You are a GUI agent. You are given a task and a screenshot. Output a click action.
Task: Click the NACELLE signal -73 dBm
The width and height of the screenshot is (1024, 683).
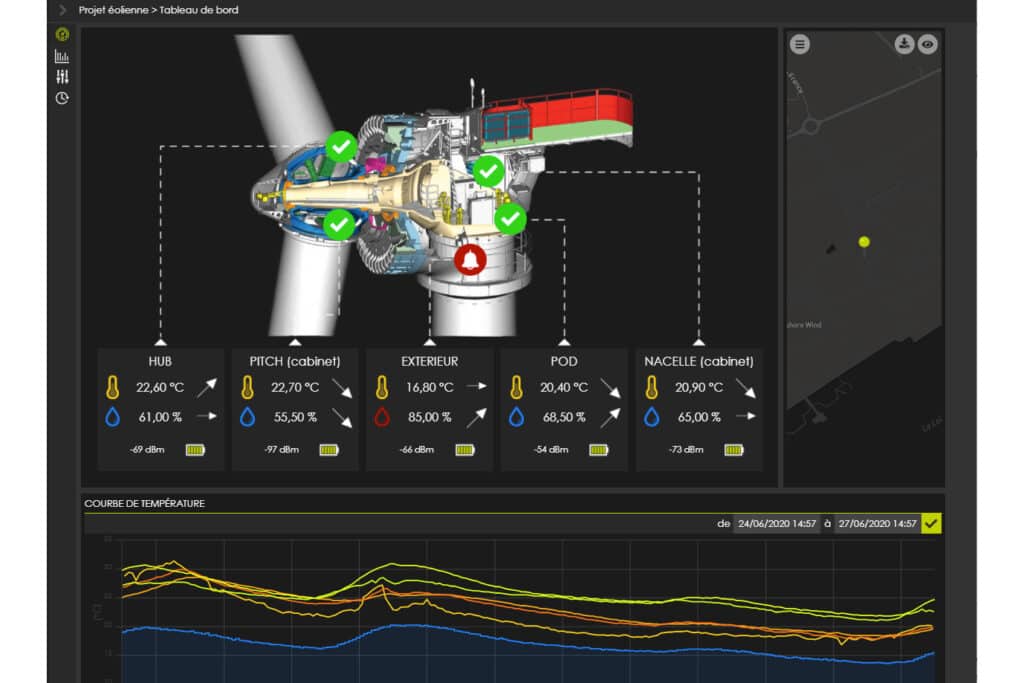click(686, 450)
